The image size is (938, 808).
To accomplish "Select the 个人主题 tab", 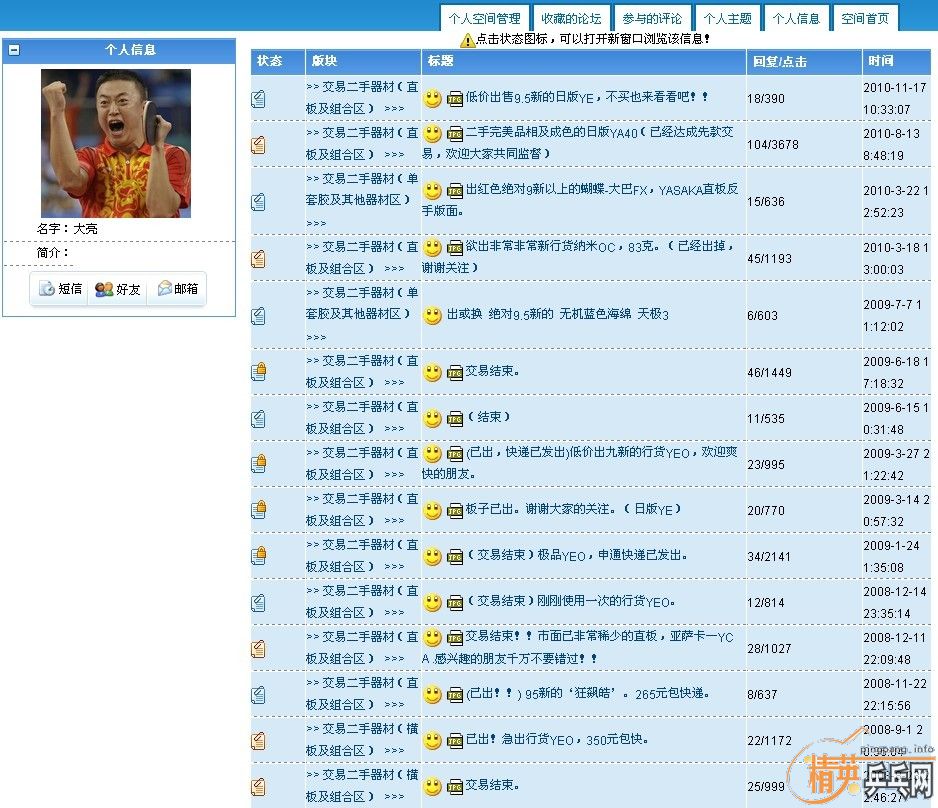I will (x=727, y=18).
